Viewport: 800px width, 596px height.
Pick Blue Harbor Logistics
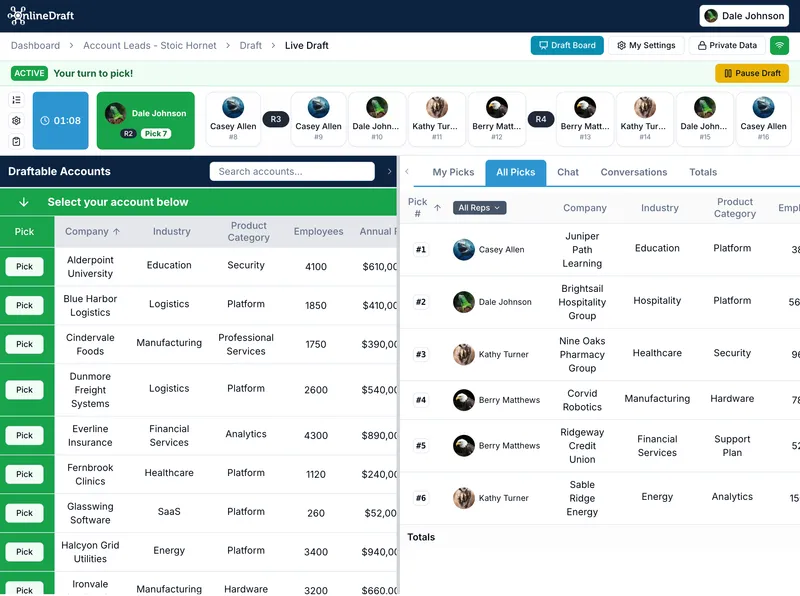click(24, 305)
